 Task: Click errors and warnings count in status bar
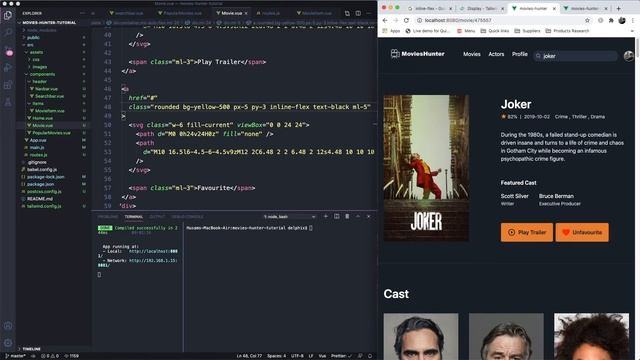pos(49,356)
